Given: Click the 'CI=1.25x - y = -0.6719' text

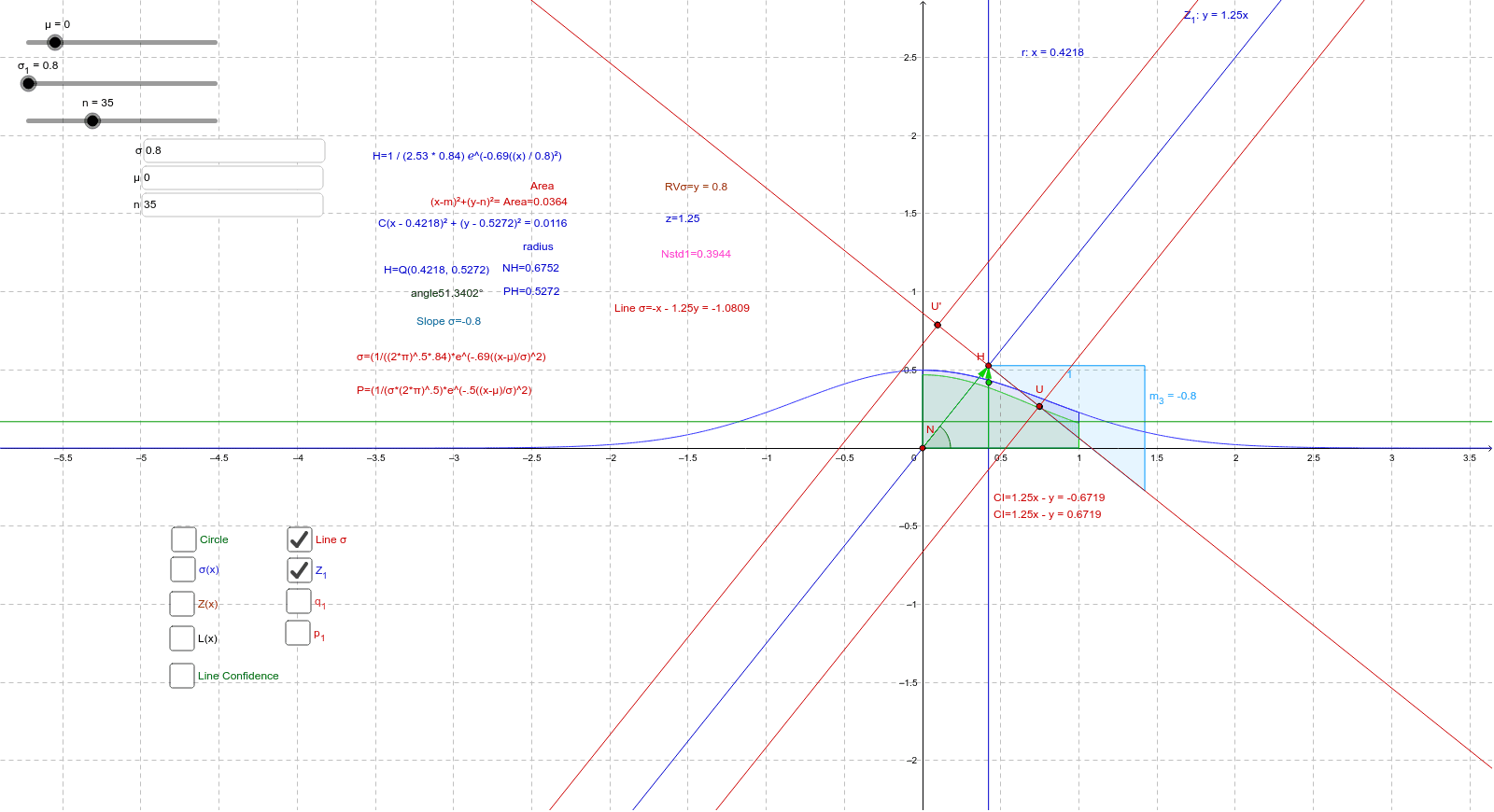Looking at the screenshot, I should (x=1049, y=497).
